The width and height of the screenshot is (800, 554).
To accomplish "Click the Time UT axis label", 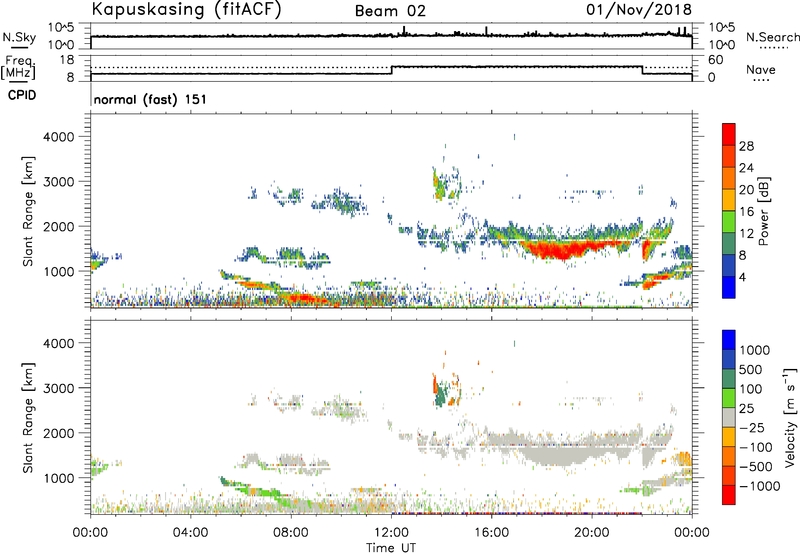I will tap(391, 548).
